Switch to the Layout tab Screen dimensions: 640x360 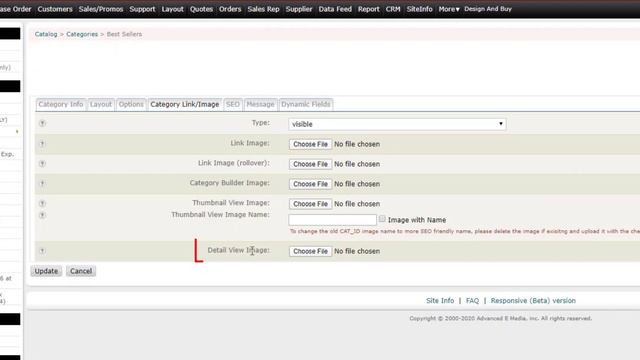coord(101,104)
